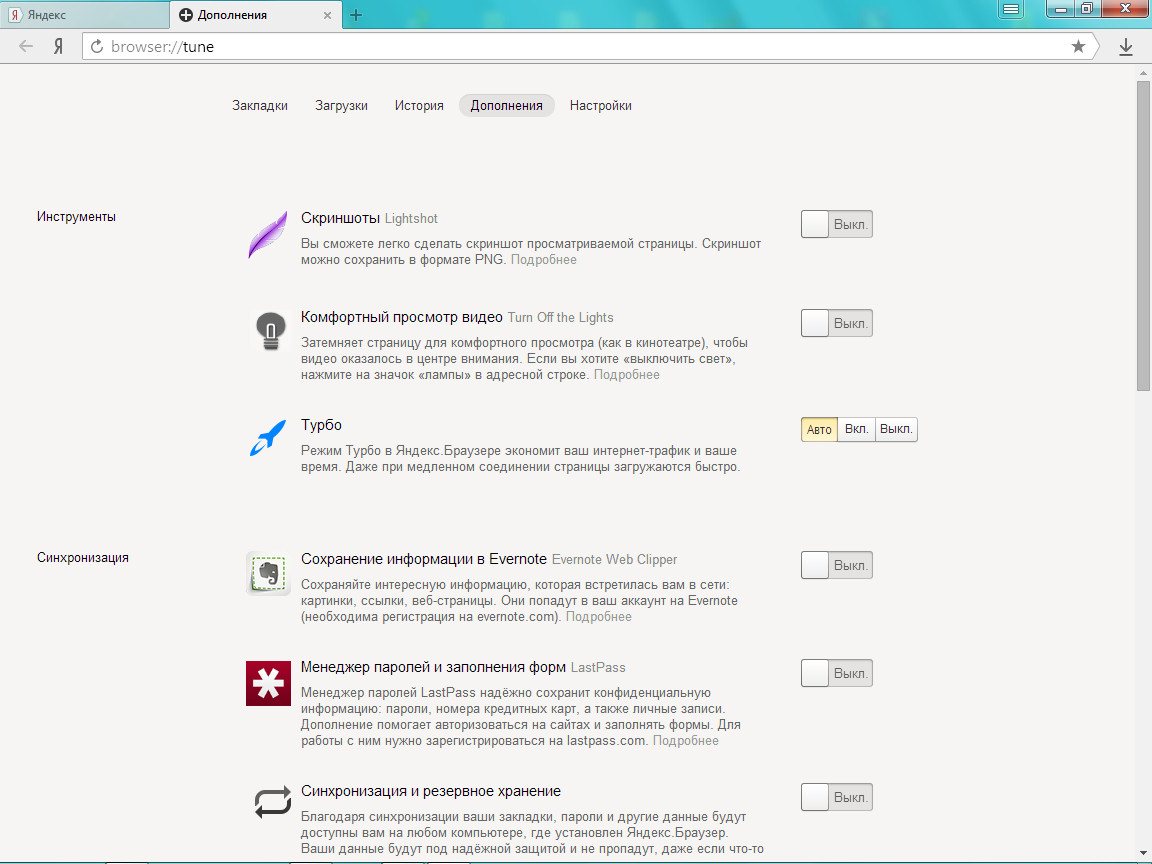Click the synchronization arrows icon
Image resolution: width=1152 pixels, height=864 pixels.
point(273,802)
